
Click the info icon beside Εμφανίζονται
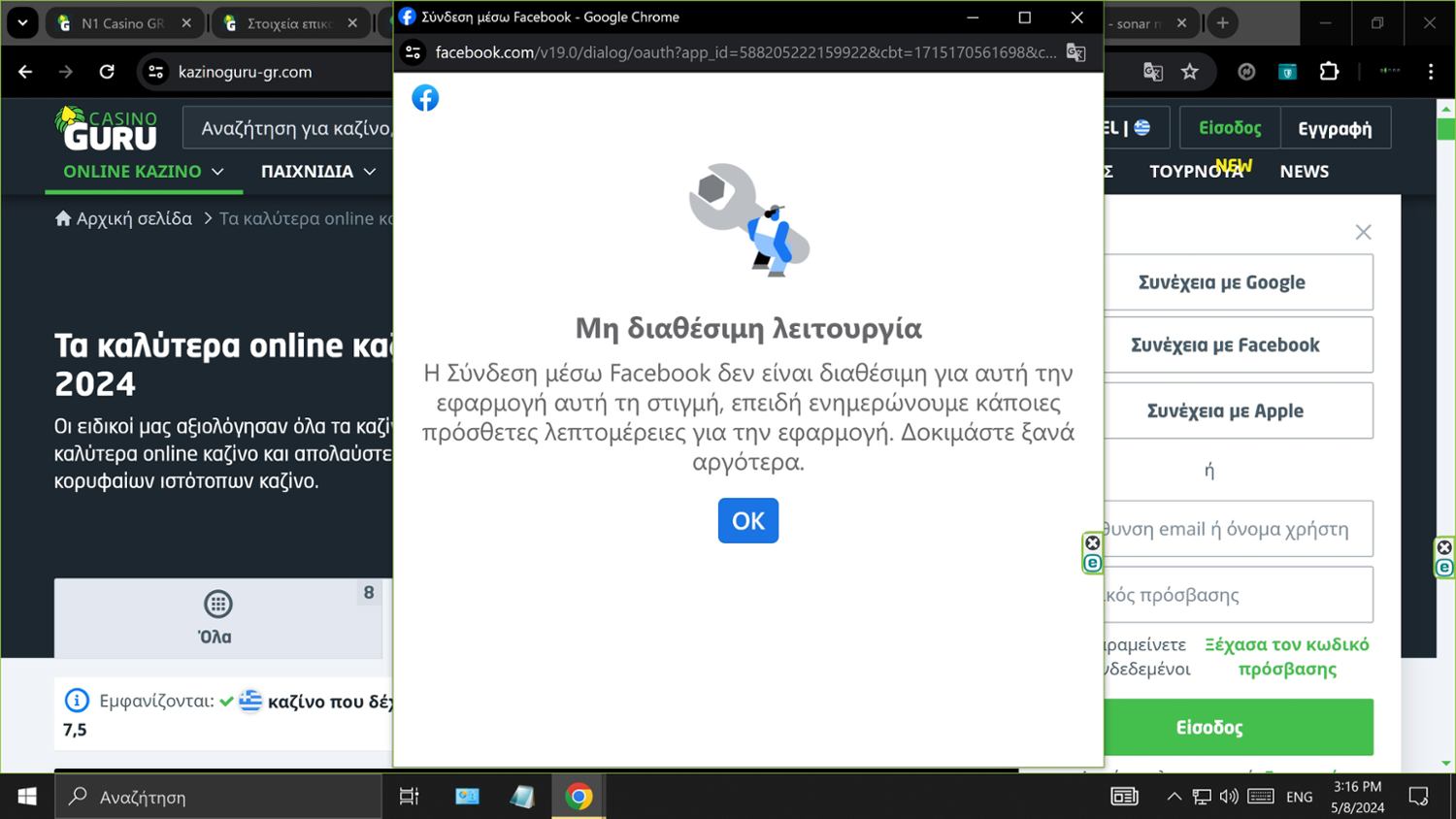(x=77, y=701)
